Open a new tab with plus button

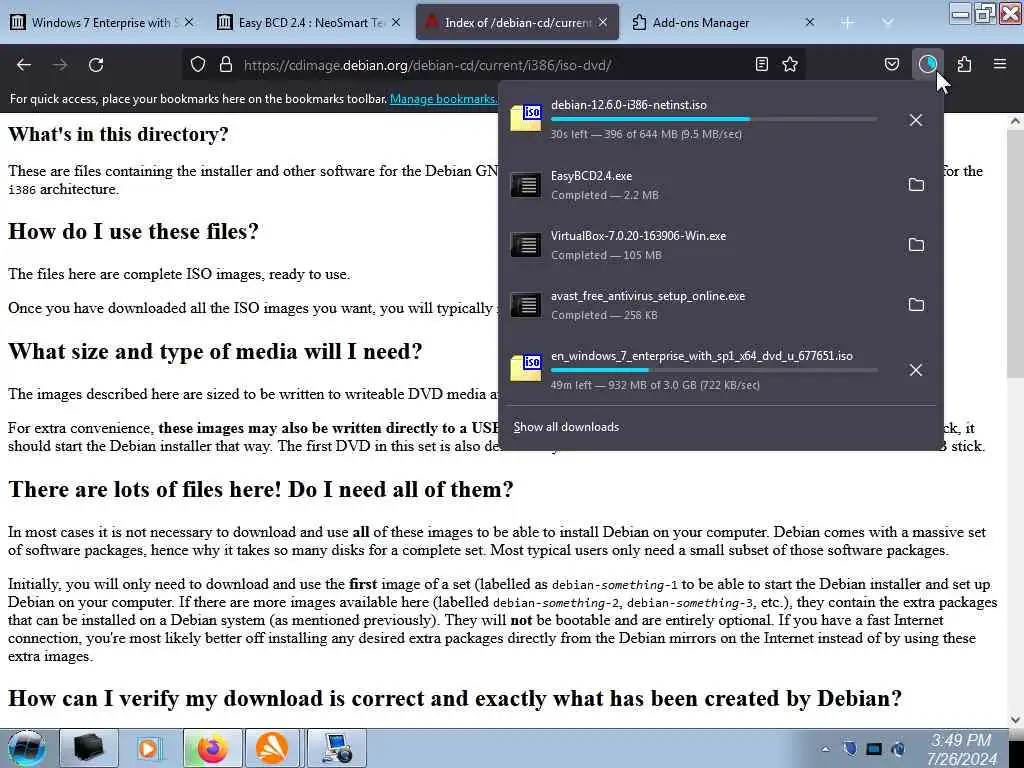click(848, 23)
